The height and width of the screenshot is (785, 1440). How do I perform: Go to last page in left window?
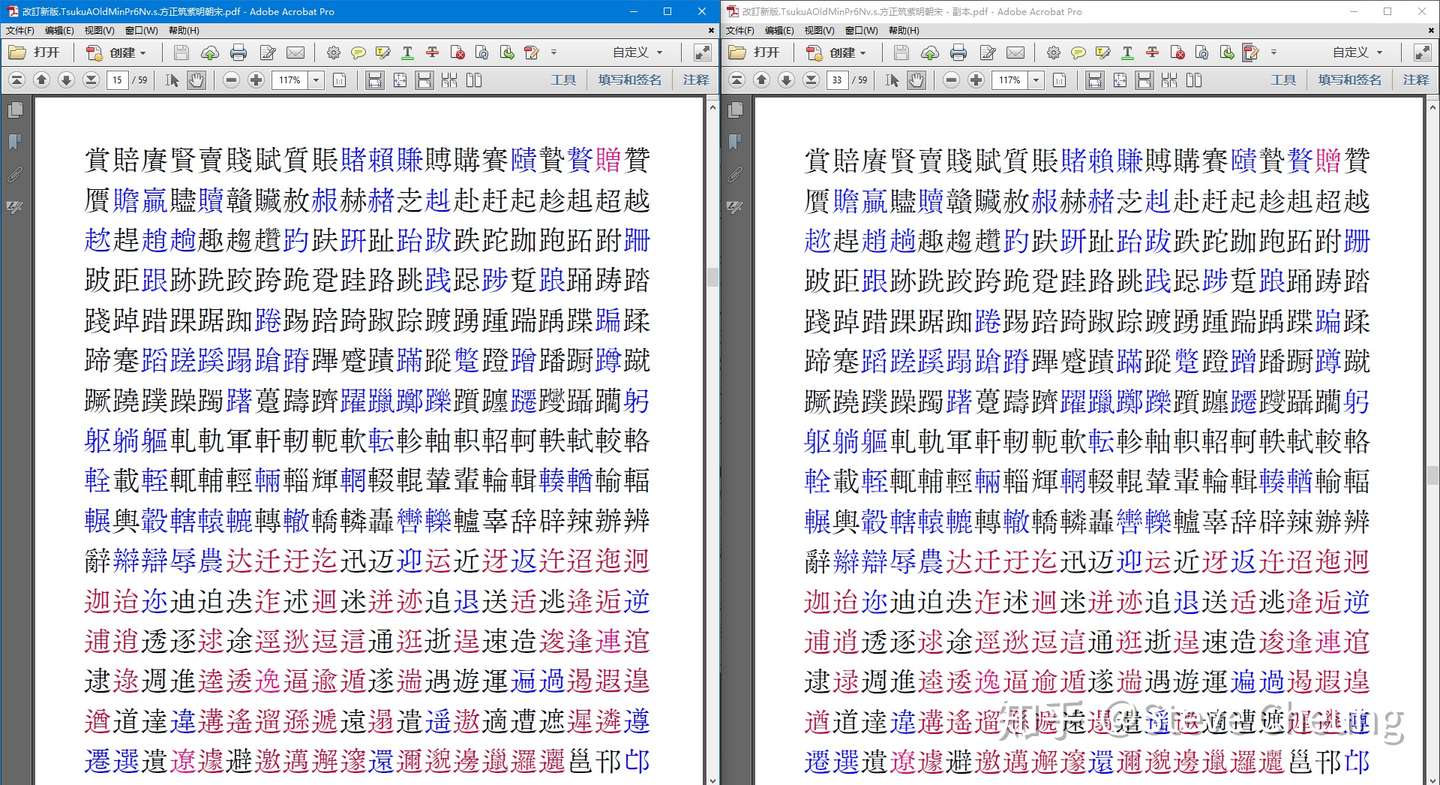[91, 80]
